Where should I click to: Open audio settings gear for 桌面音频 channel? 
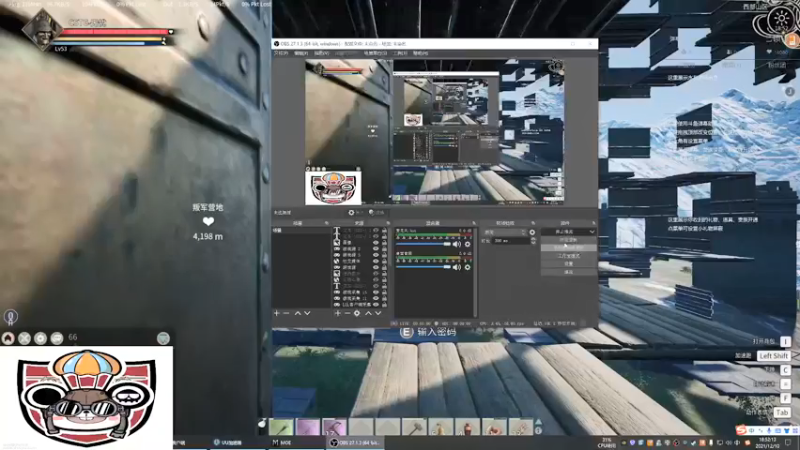pos(467,267)
